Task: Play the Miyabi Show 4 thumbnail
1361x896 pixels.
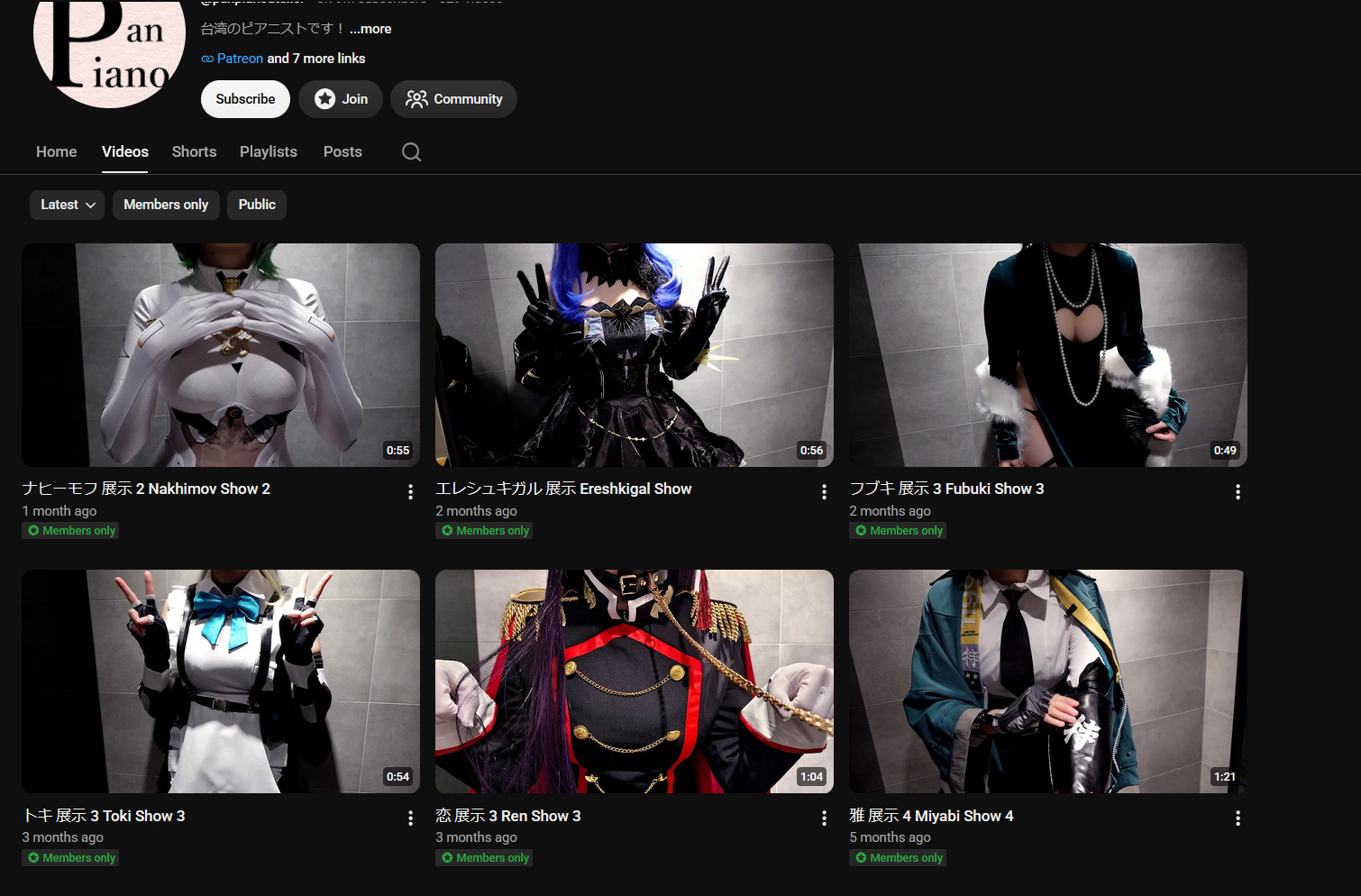Action: click(1048, 681)
